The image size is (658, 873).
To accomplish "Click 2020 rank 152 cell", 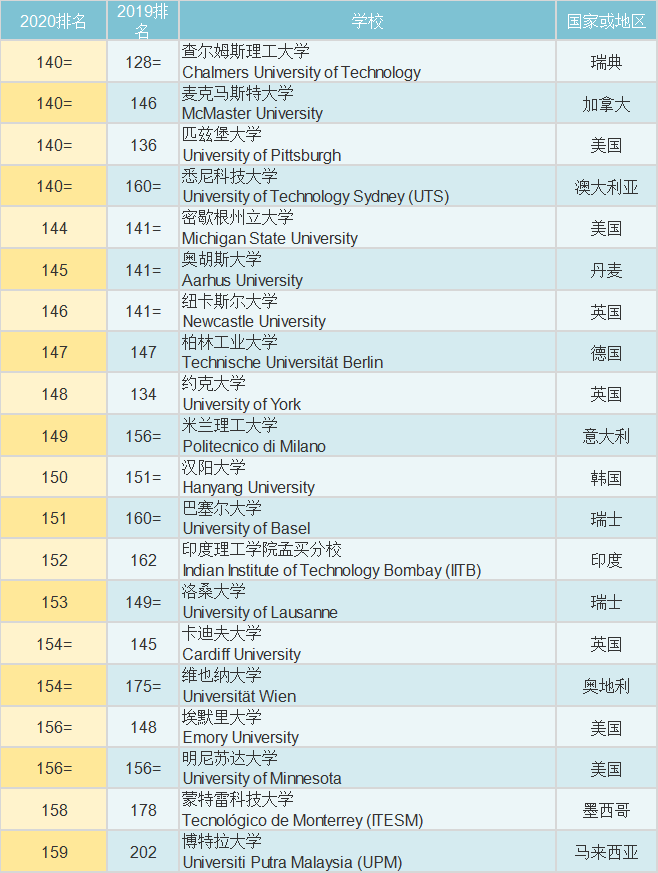I will [x=54, y=560].
